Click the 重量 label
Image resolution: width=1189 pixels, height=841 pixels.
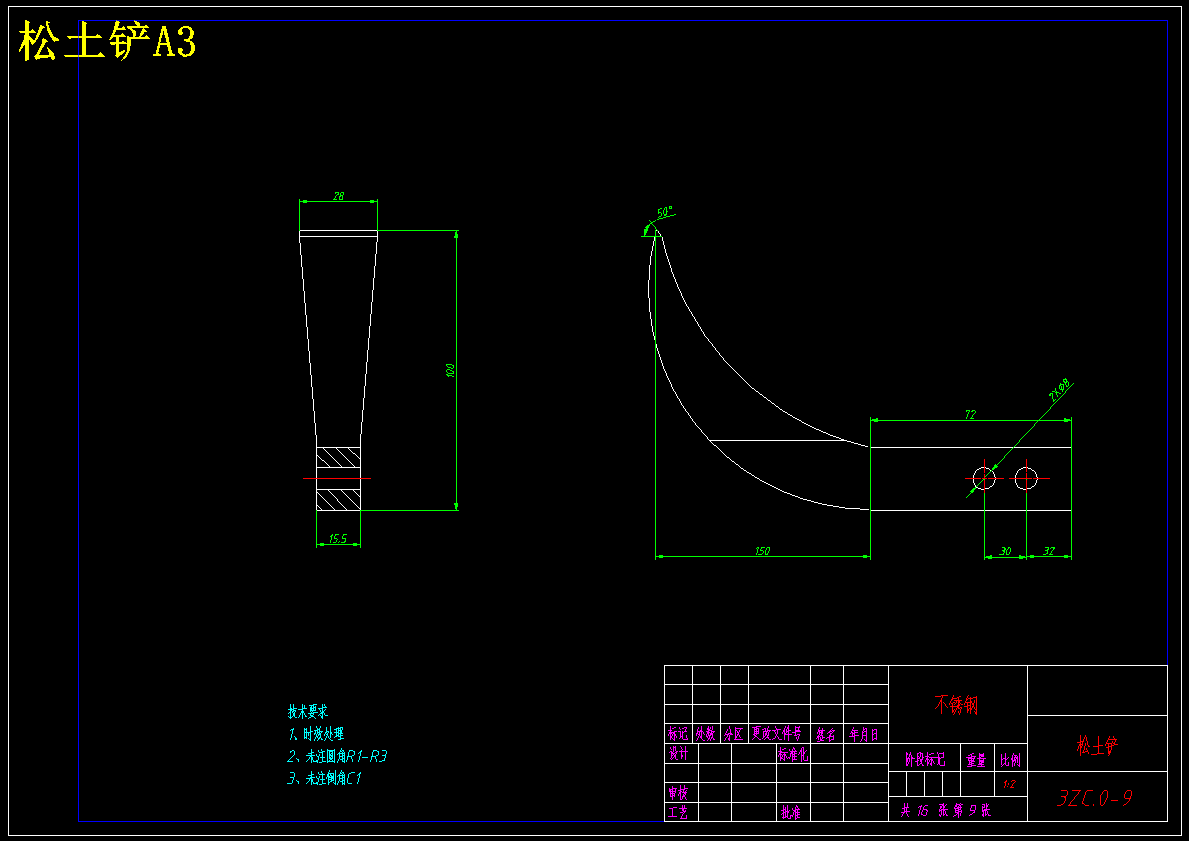click(976, 759)
